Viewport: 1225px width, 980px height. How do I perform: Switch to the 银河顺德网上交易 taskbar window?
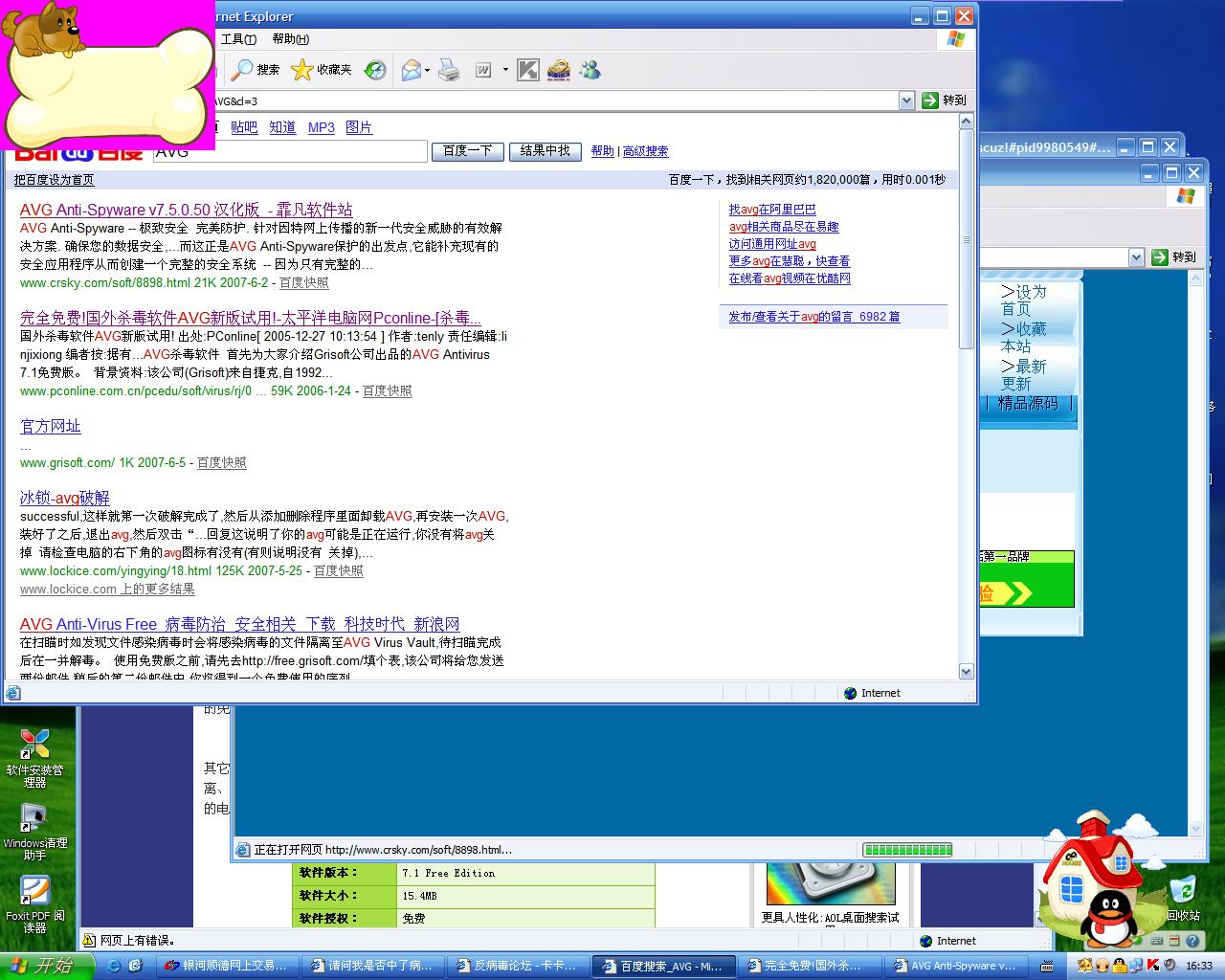pyautogui.click(x=227, y=967)
